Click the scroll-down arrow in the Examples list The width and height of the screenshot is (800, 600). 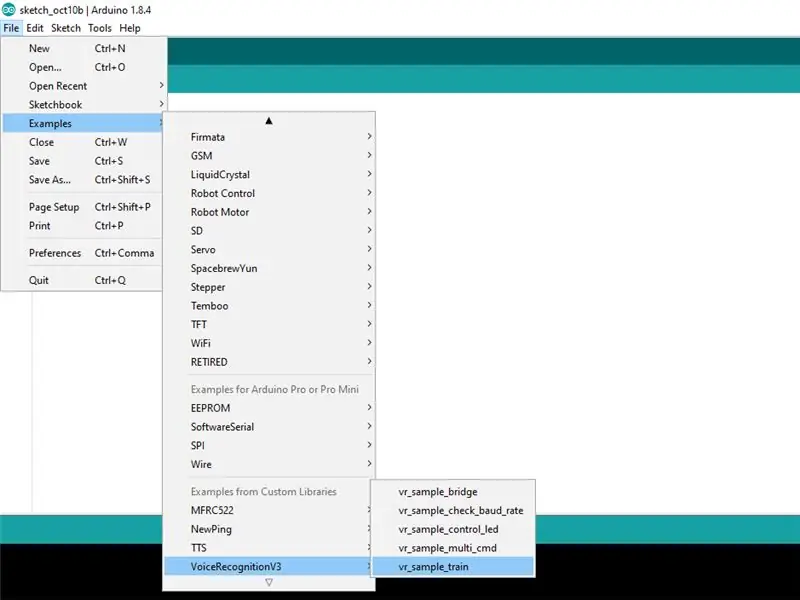coord(269,582)
